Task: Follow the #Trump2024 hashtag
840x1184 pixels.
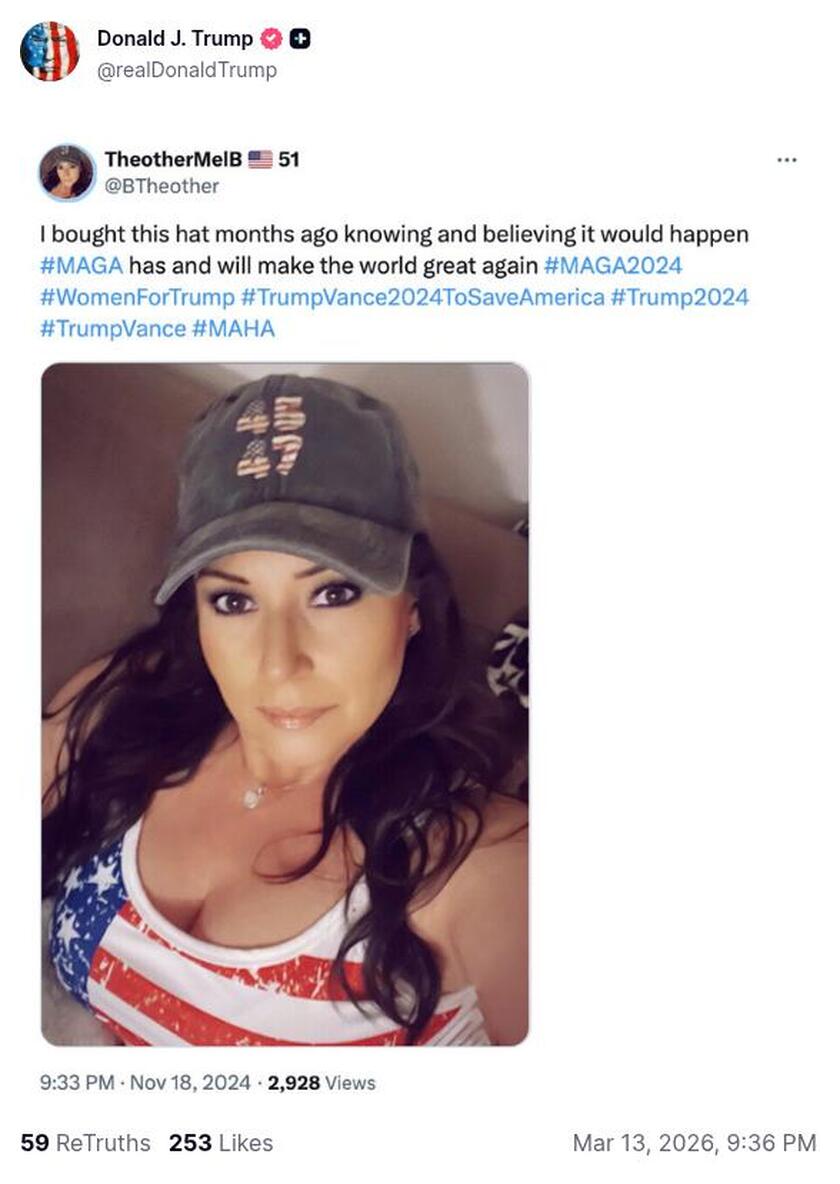Action: click(679, 297)
